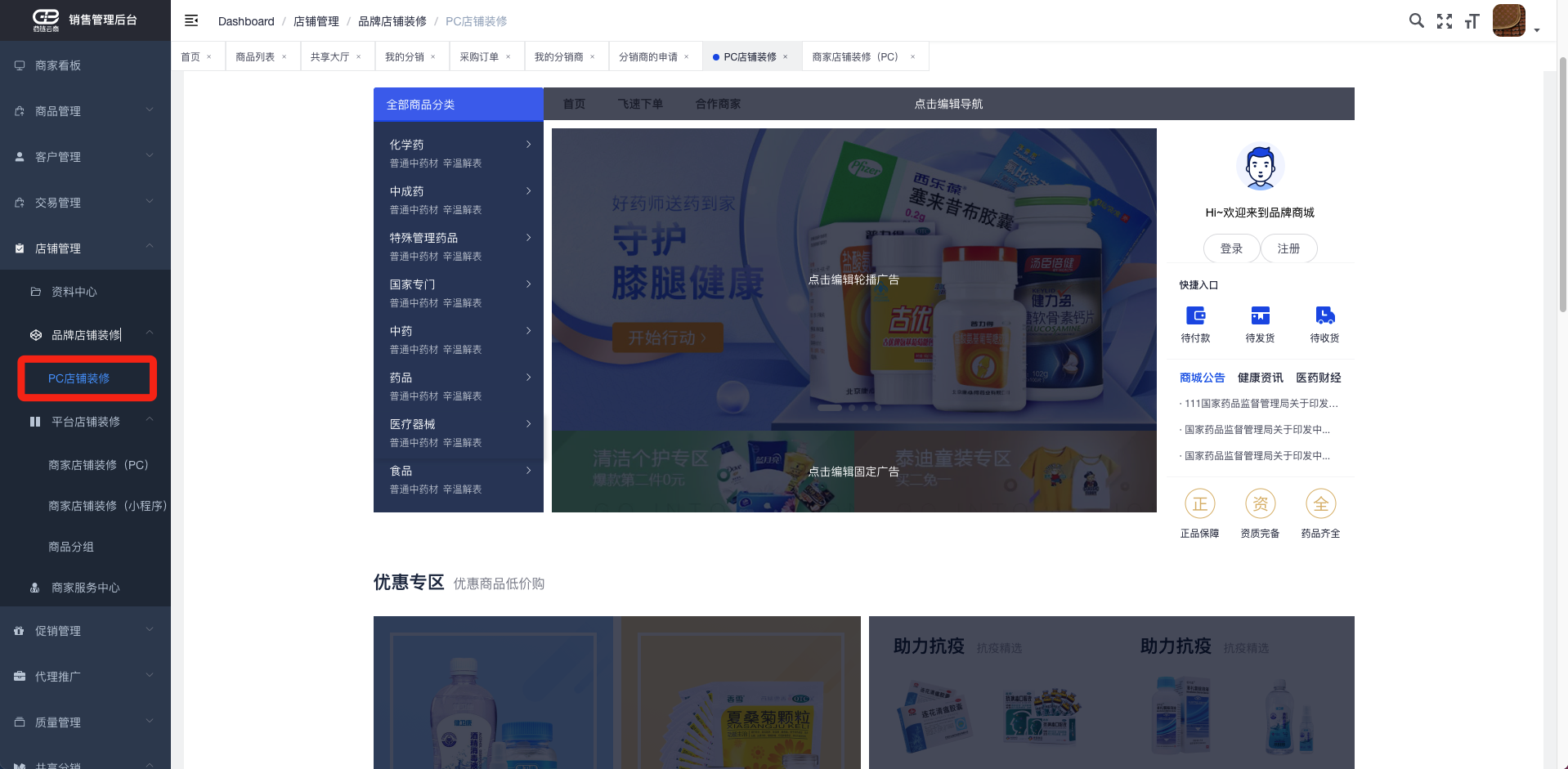Screen dimensions: 1568x769
Task: Close the 采购订单 tab
Action: click(x=508, y=57)
